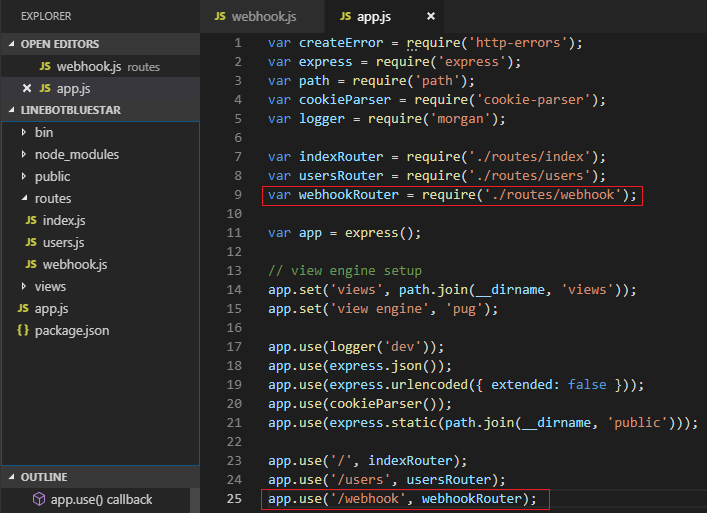Click the false keyword on line 19

point(587,385)
